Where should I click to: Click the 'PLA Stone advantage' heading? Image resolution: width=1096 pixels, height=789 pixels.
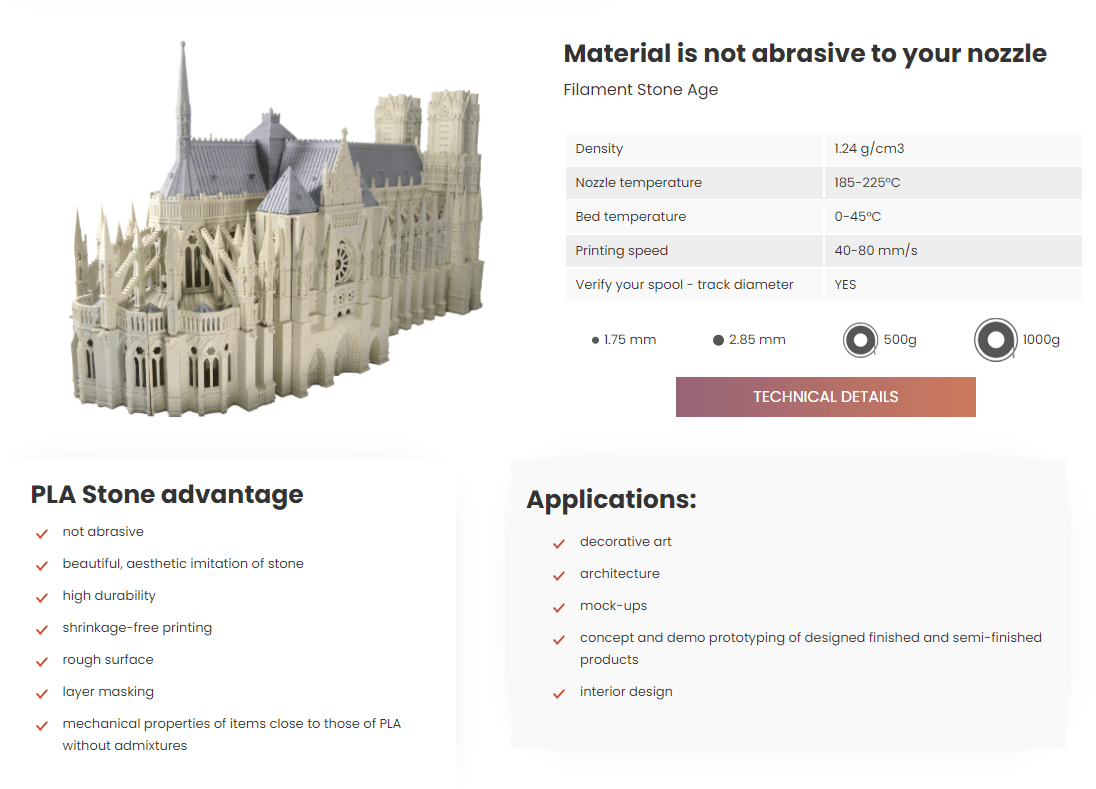click(x=167, y=494)
